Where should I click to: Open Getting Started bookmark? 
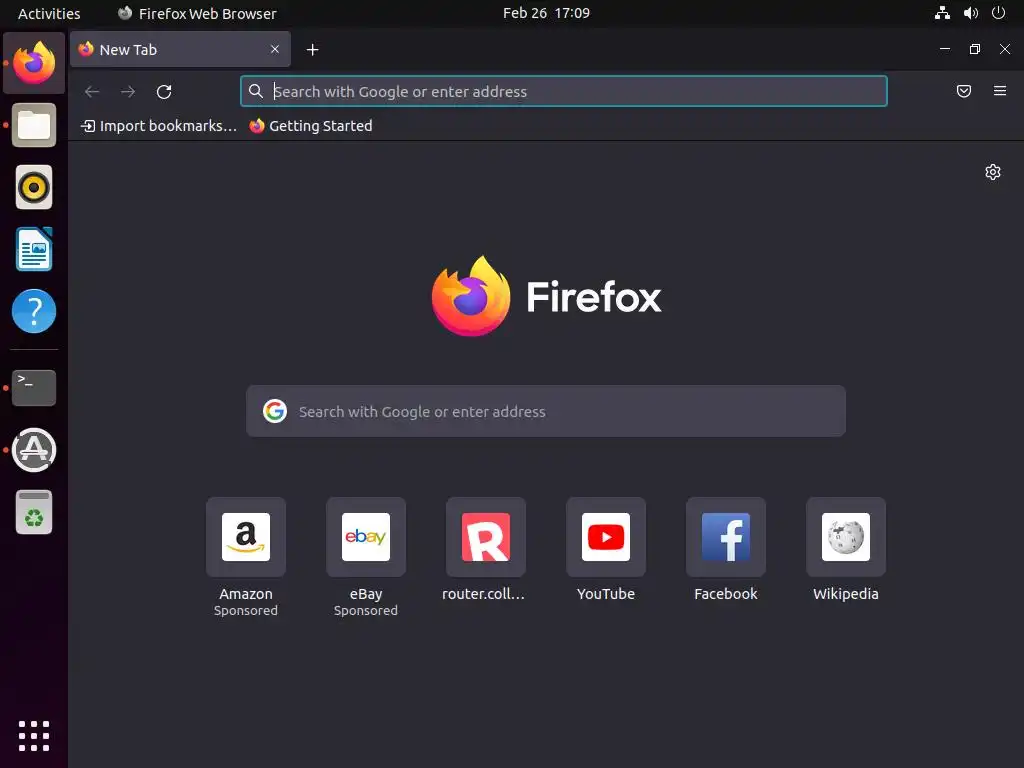pyautogui.click(x=311, y=126)
